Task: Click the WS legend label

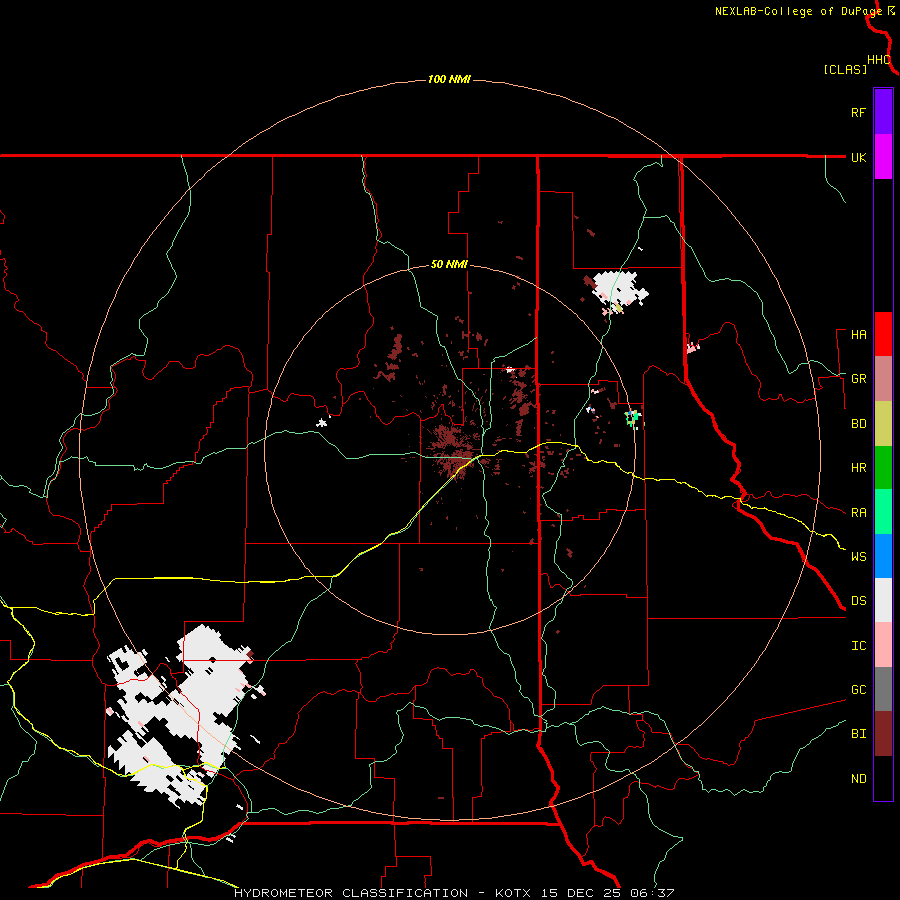Action: 859,557
